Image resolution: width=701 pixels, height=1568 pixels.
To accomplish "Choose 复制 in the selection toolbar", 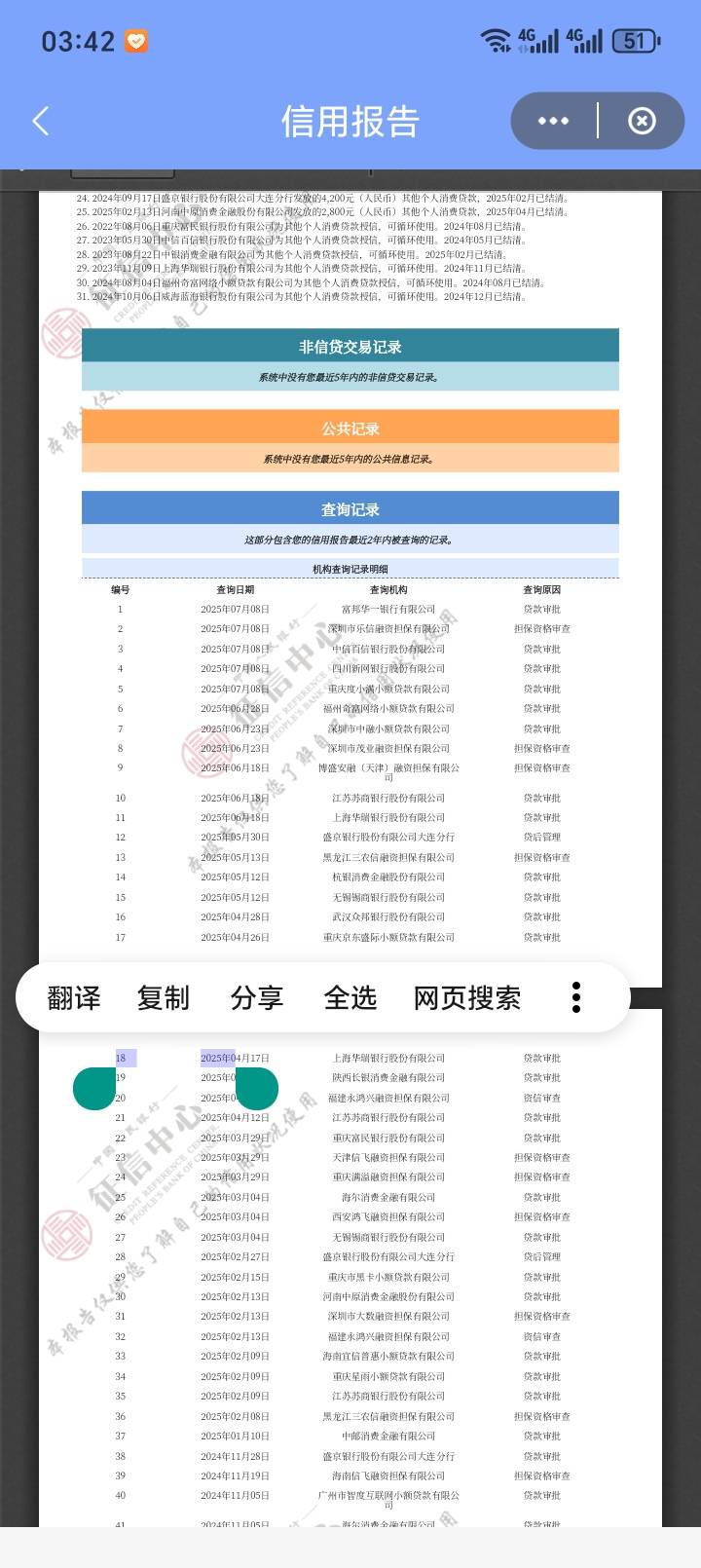I will [164, 997].
